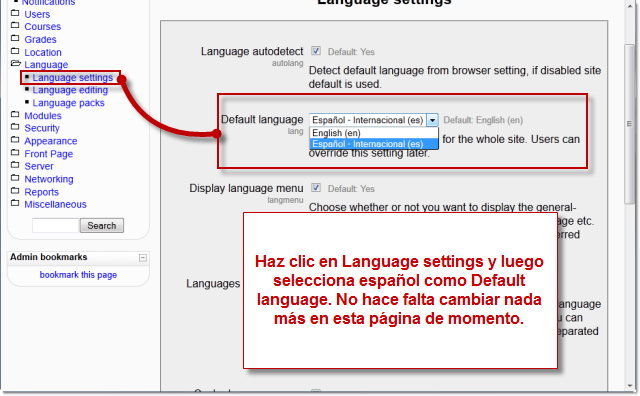Screen dimensions: 640x396
Task: Click the Modules folder icon
Action: coord(15,115)
